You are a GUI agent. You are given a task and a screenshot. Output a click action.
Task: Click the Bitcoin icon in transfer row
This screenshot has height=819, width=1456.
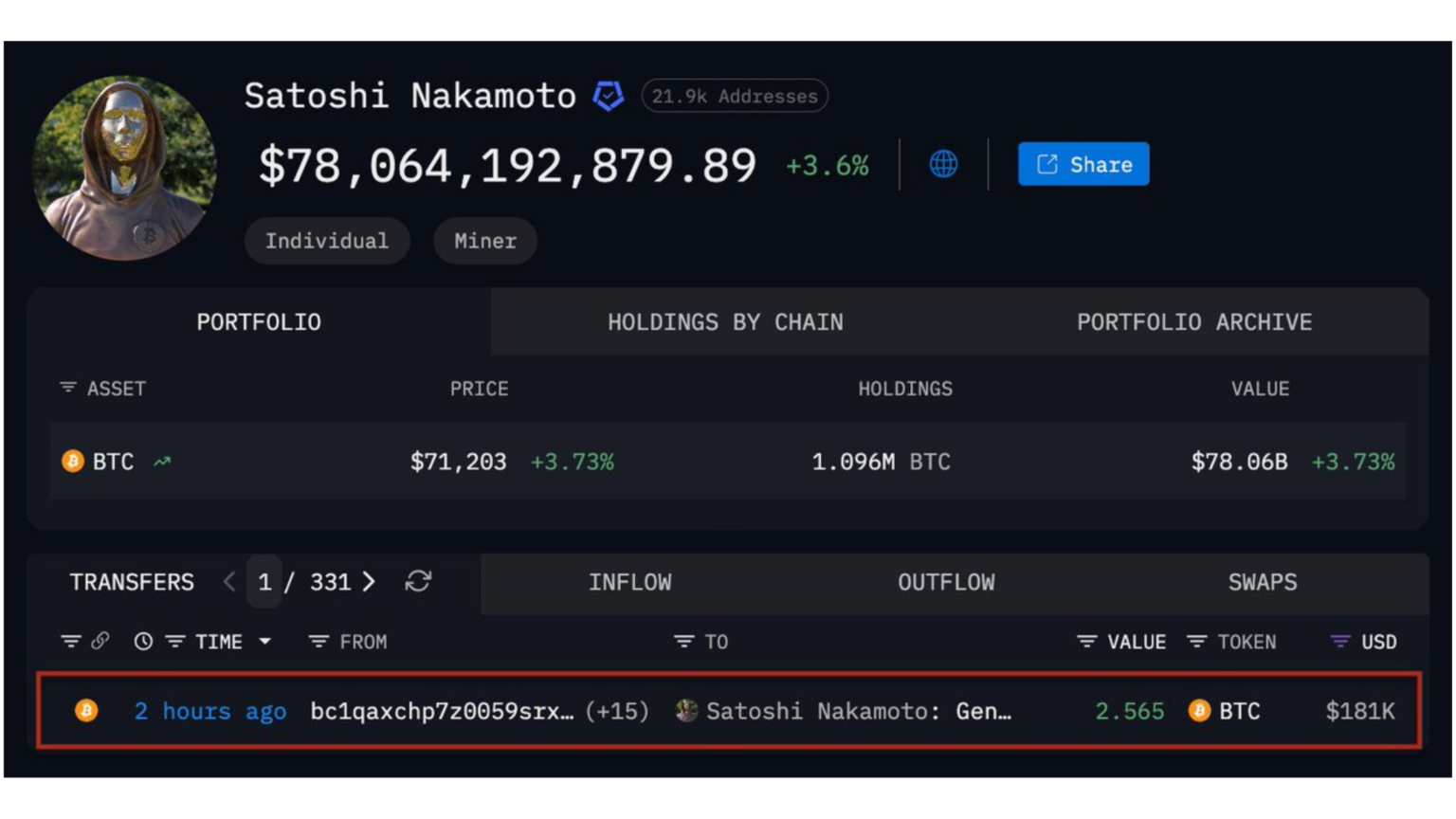coord(86,711)
